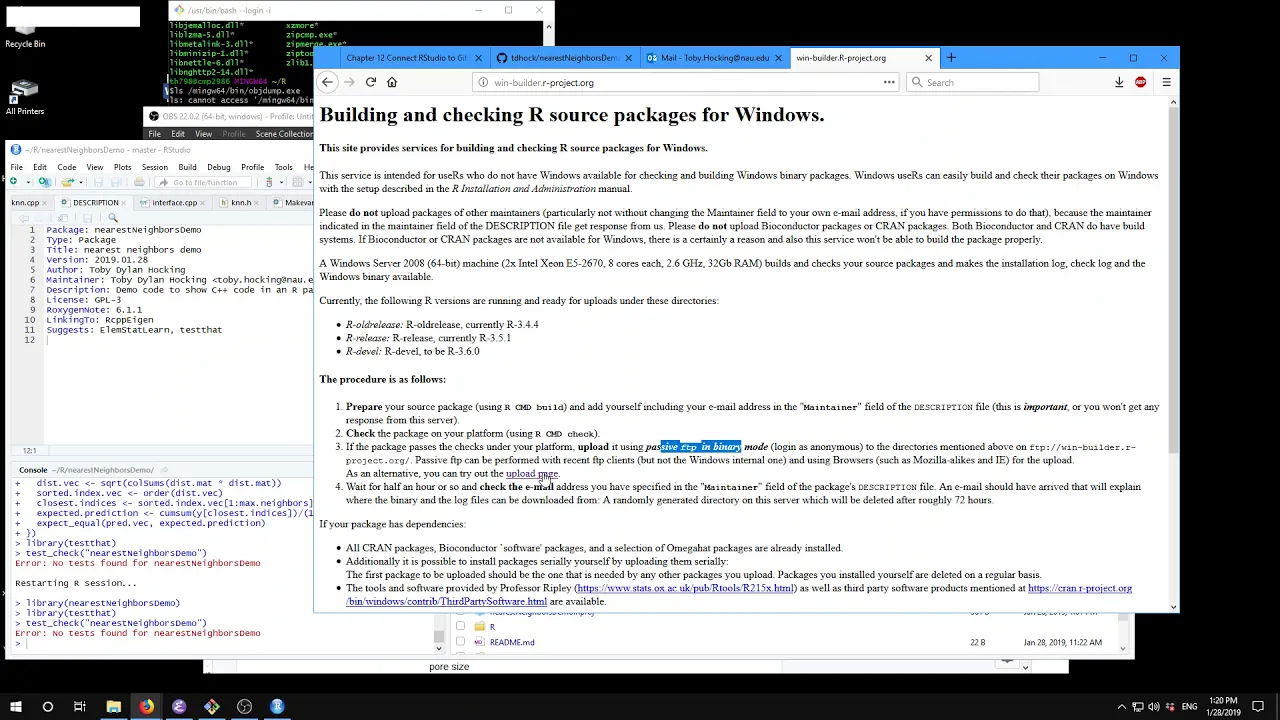Open the Firefox home page button
The image size is (1280, 720).
coord(392,82)
